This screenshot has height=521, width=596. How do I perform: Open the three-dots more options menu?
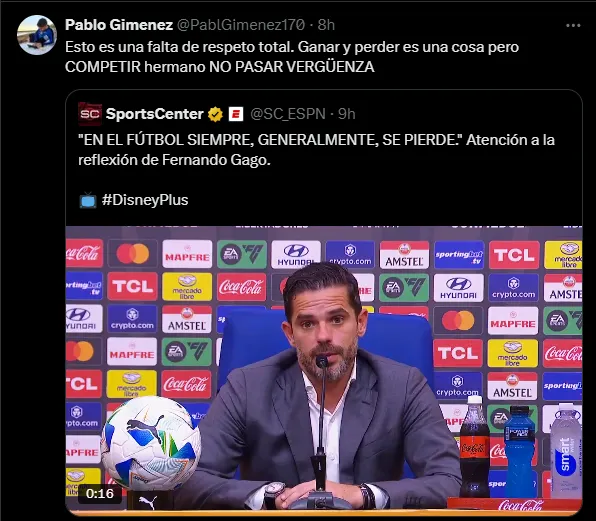point(573,25)
